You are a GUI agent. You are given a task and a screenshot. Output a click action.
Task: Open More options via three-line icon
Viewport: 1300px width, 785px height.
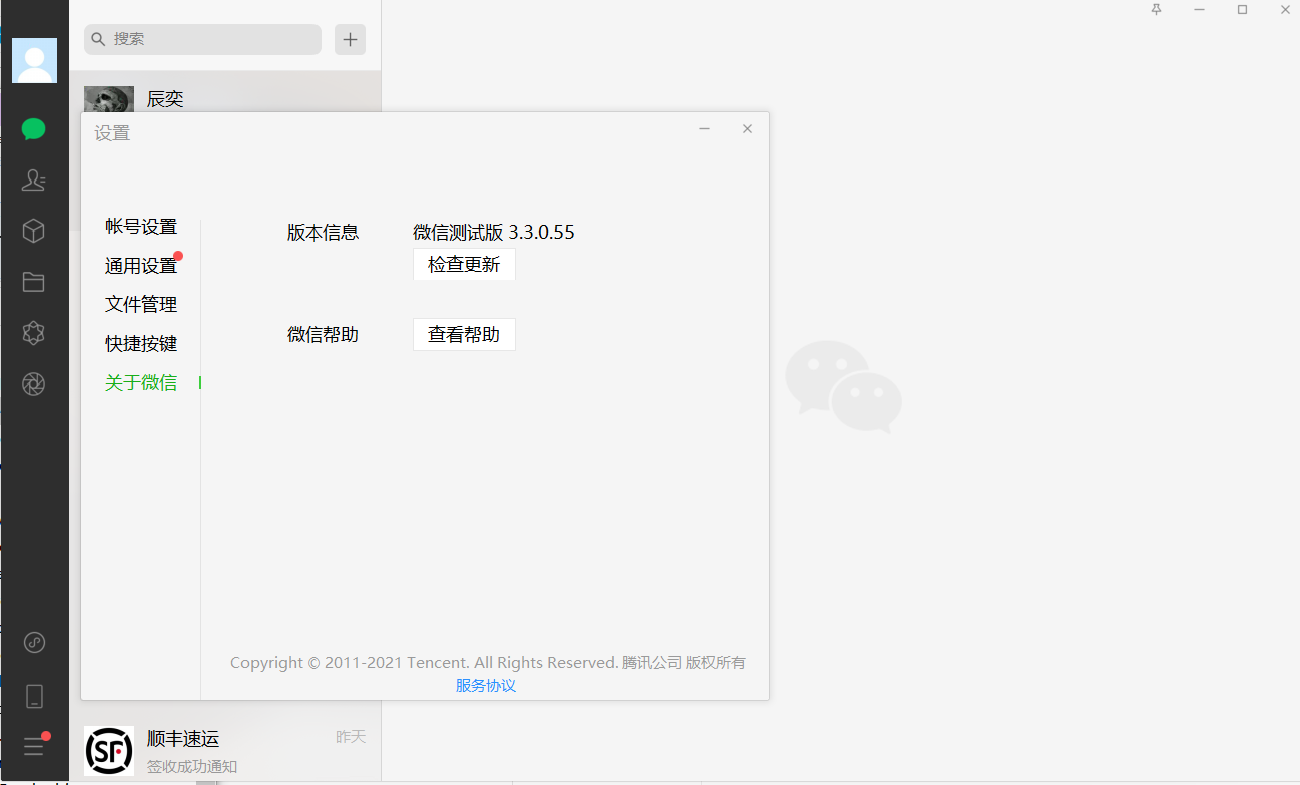[x=34, y=745]
